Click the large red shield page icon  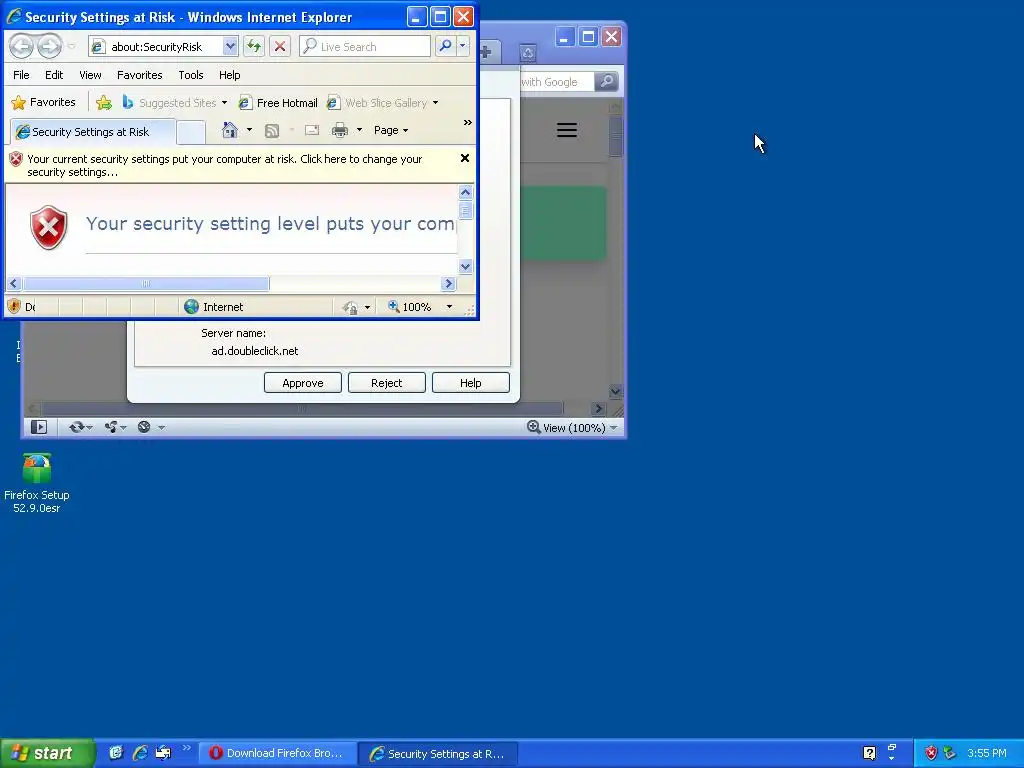[48, 227]
